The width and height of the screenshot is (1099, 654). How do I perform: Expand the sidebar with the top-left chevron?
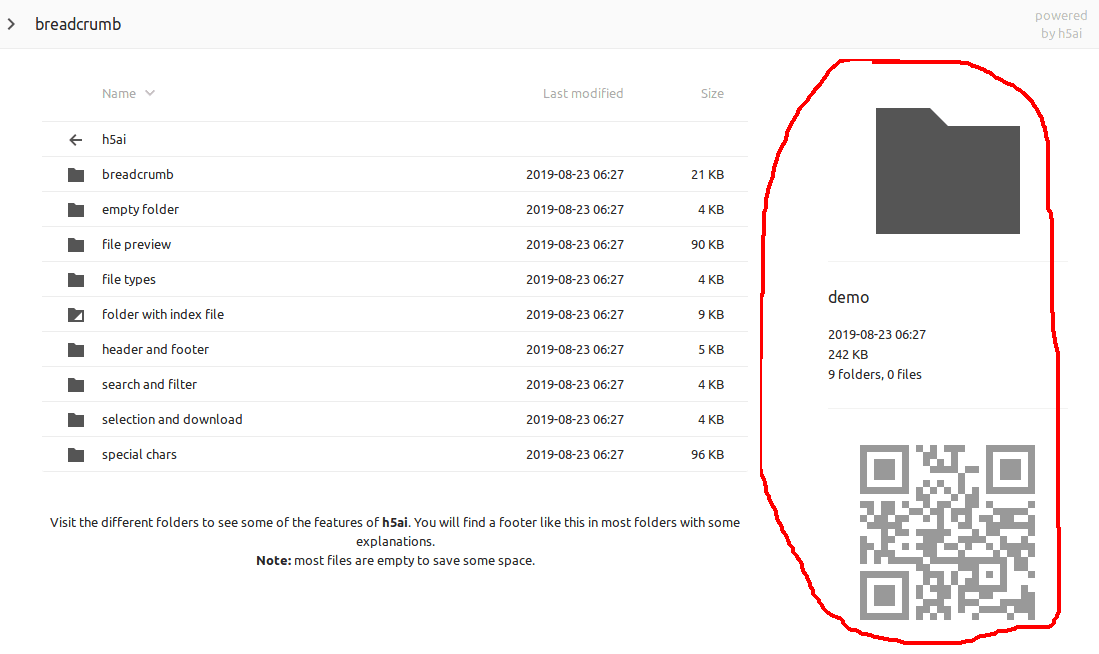point(11,24)
